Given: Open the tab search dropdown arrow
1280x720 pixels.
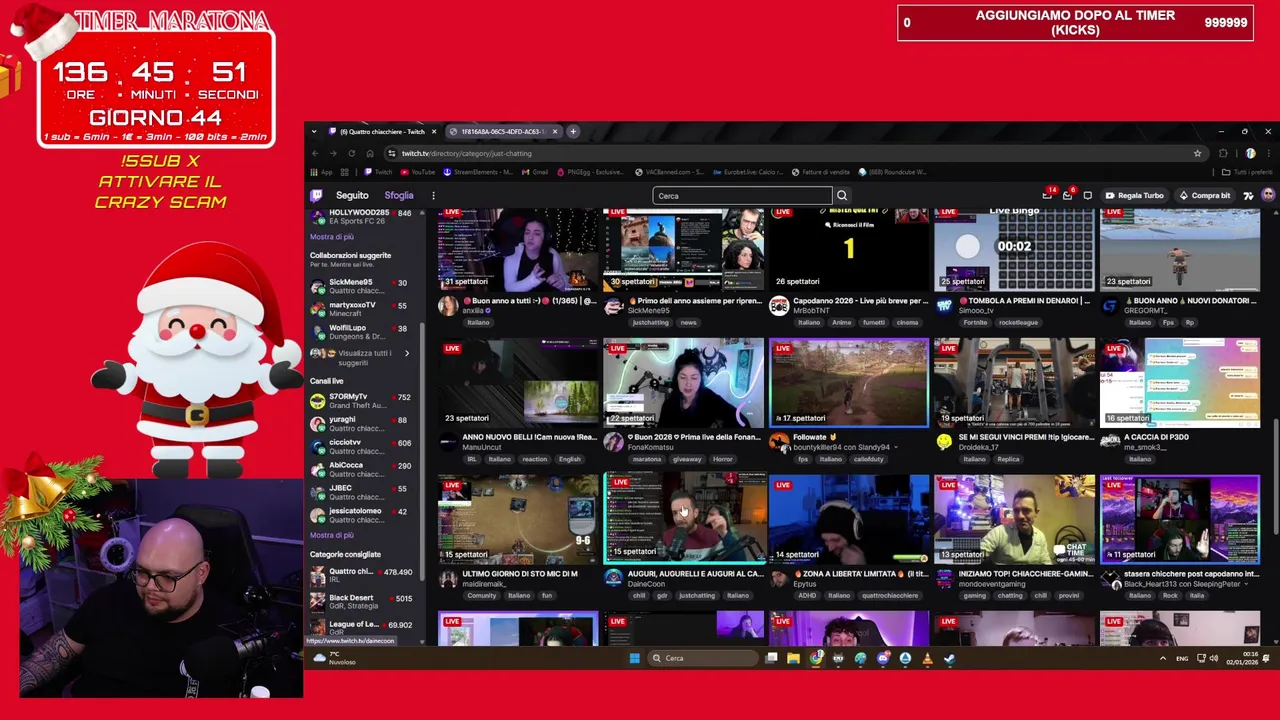Looking at the screenshot, I should [314, 131].
